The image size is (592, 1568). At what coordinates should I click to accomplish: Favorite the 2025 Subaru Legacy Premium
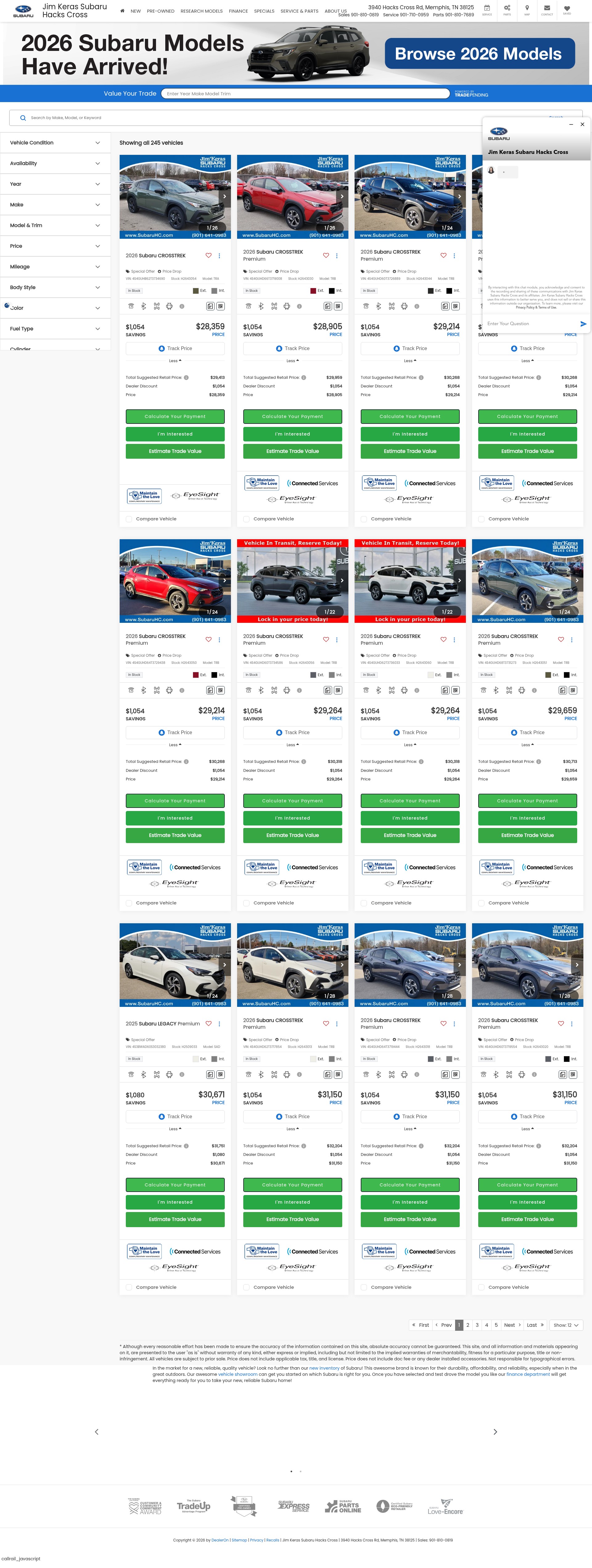point(209,1024)
